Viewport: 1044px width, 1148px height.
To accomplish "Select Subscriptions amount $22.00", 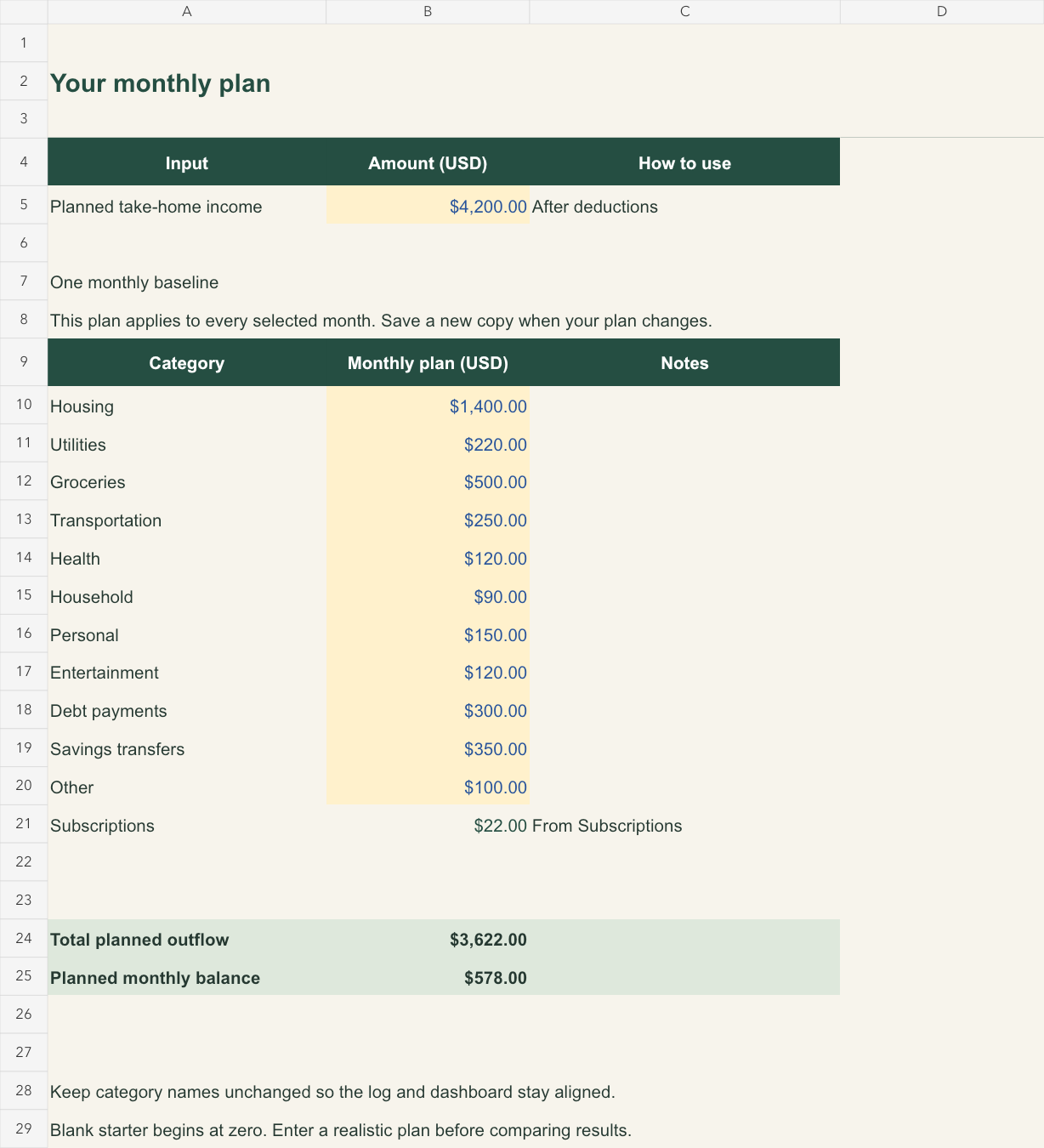I will (428, 825).
